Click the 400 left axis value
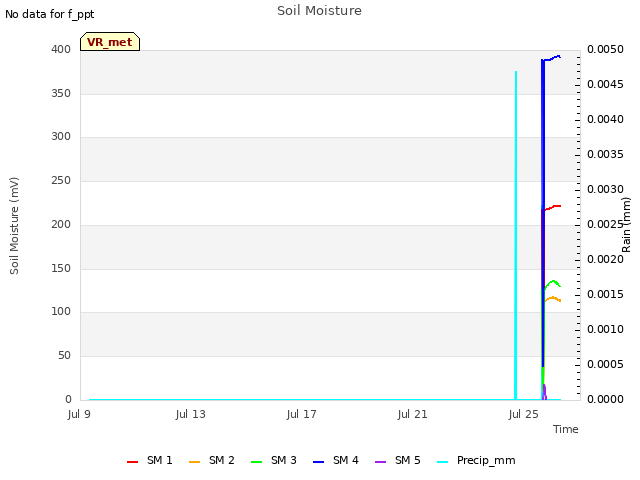 coord(61,49)
